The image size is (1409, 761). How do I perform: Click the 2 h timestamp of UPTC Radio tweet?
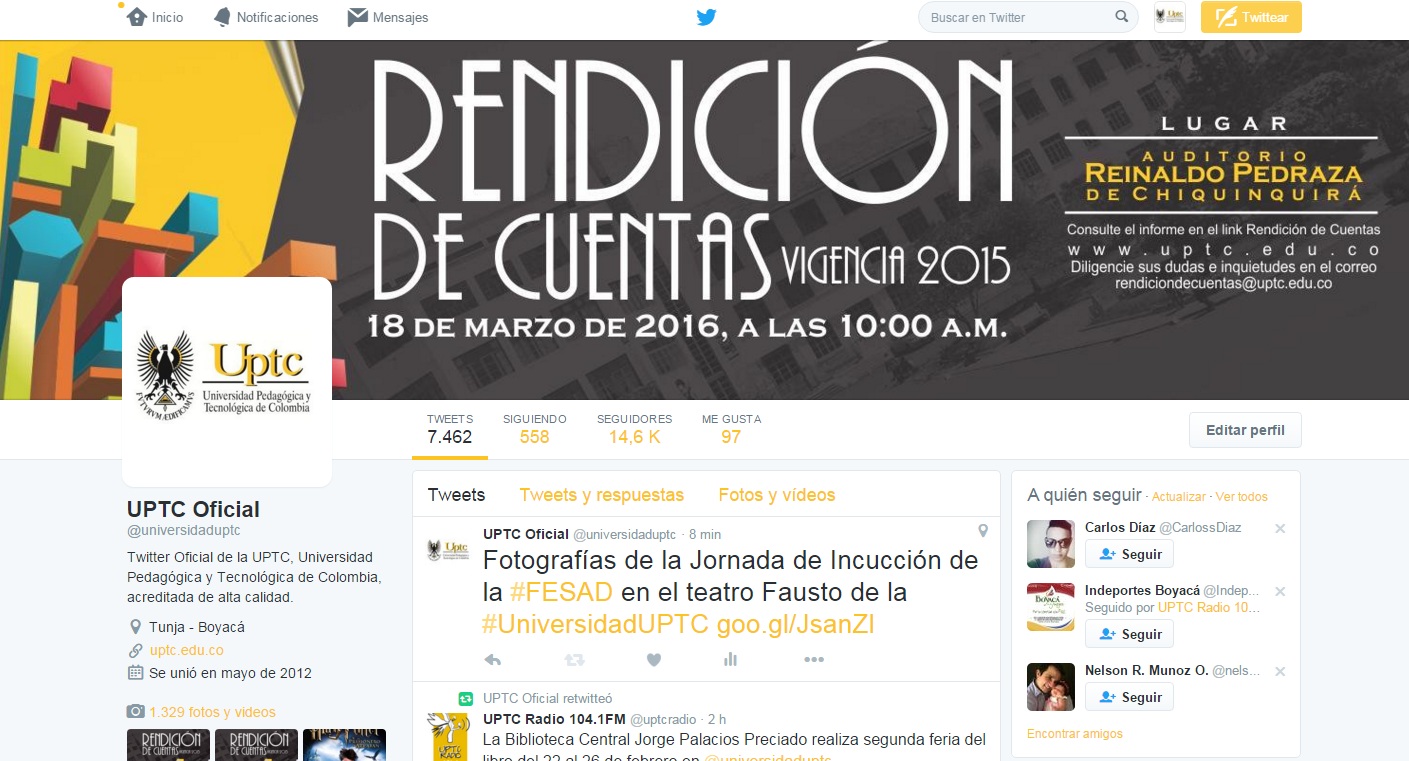click(716, 719)
